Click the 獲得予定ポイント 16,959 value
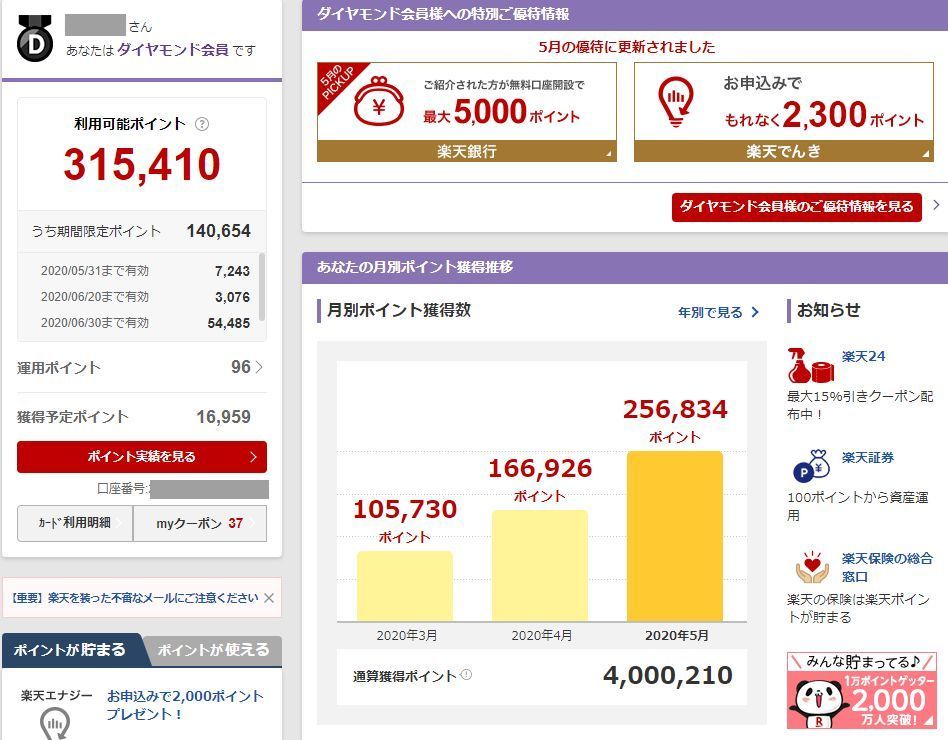 click(x=223, y=417)
